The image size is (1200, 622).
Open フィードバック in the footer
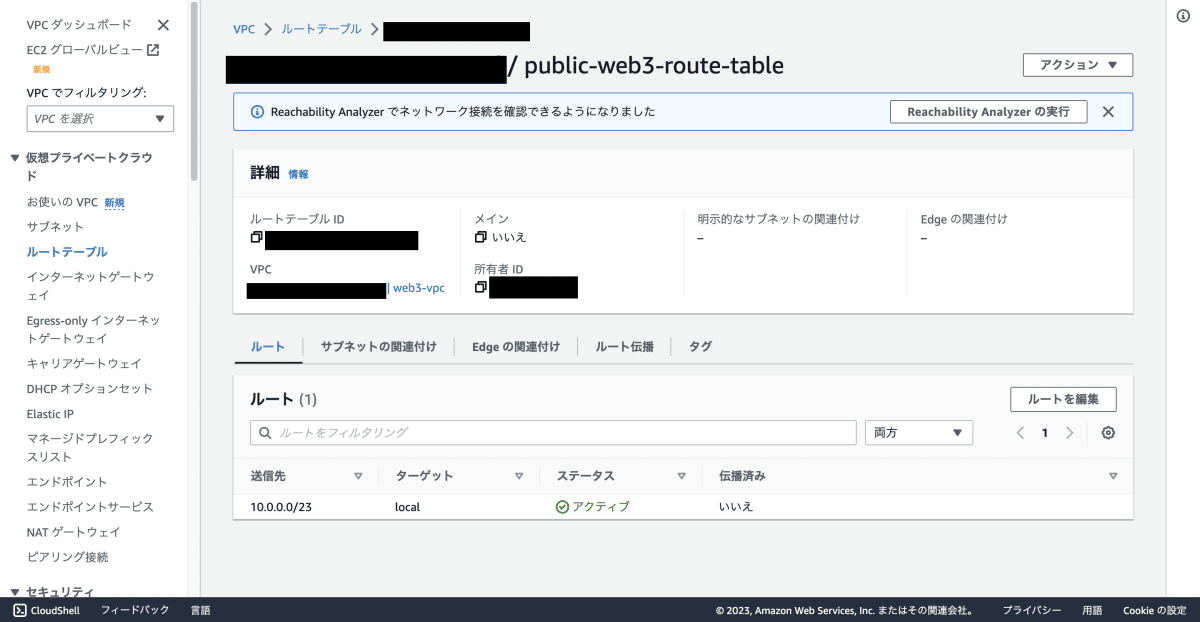(135, 610)
